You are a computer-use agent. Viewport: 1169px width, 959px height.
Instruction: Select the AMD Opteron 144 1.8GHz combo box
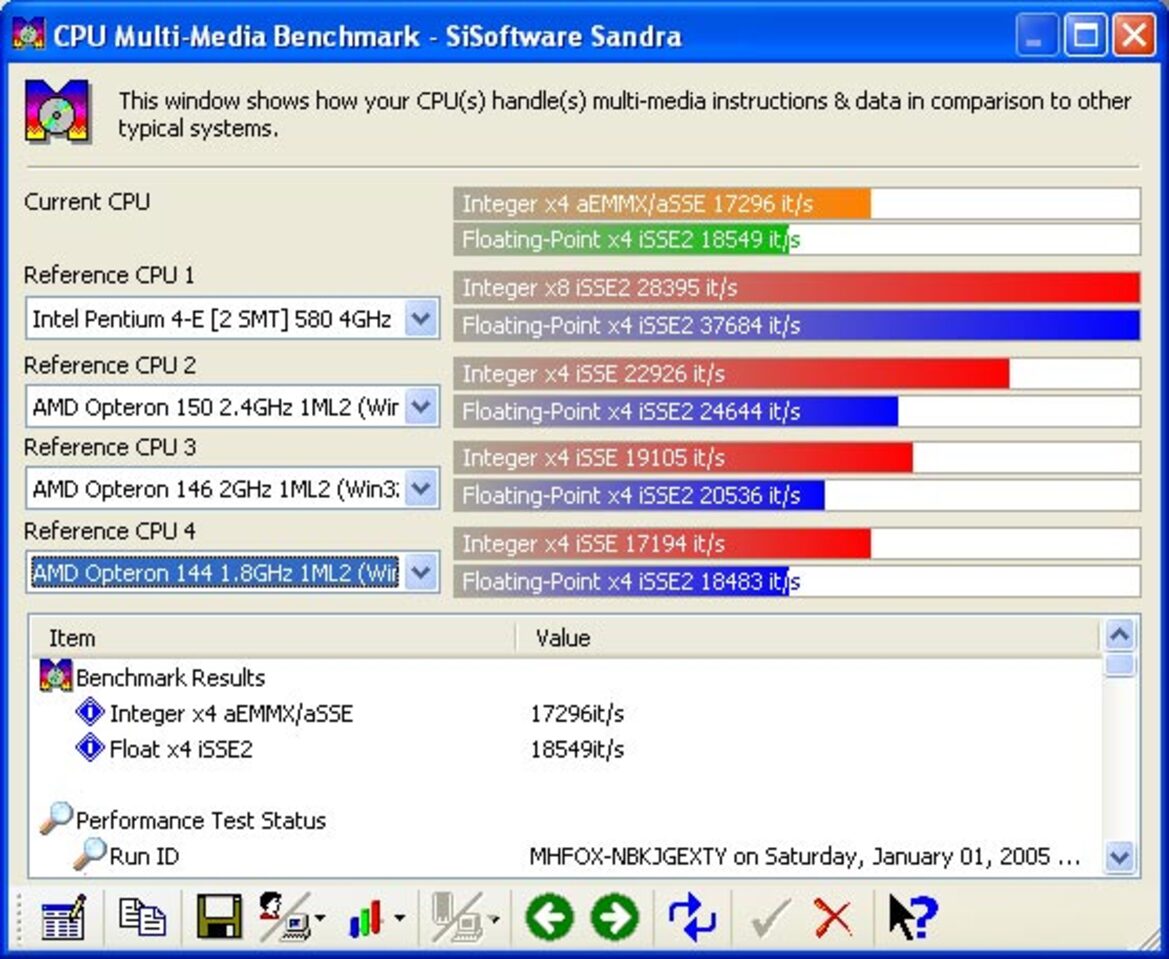pyautogui.click(x=233, y=573)
